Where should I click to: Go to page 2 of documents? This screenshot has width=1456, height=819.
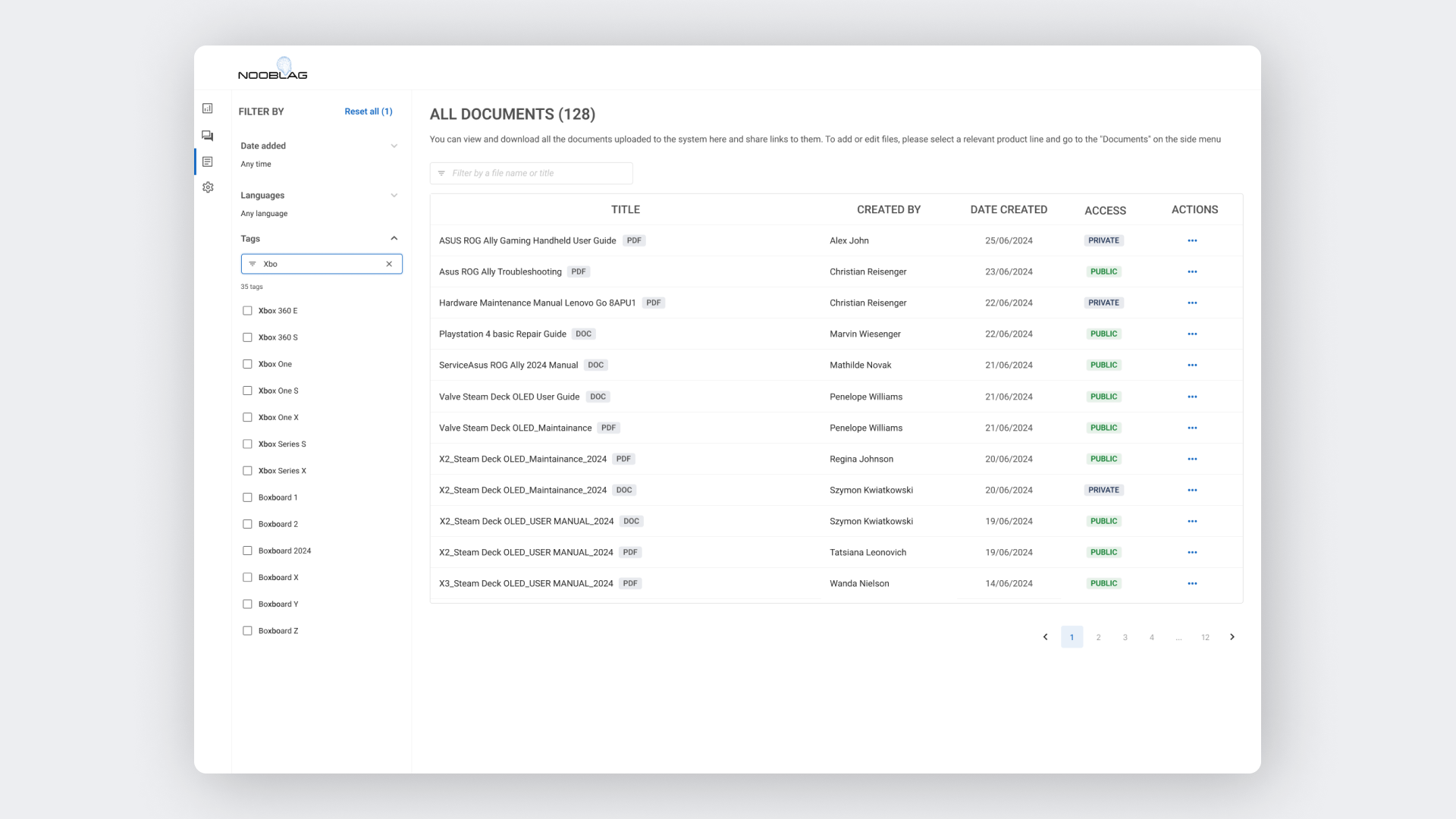tap(1098, 637)
